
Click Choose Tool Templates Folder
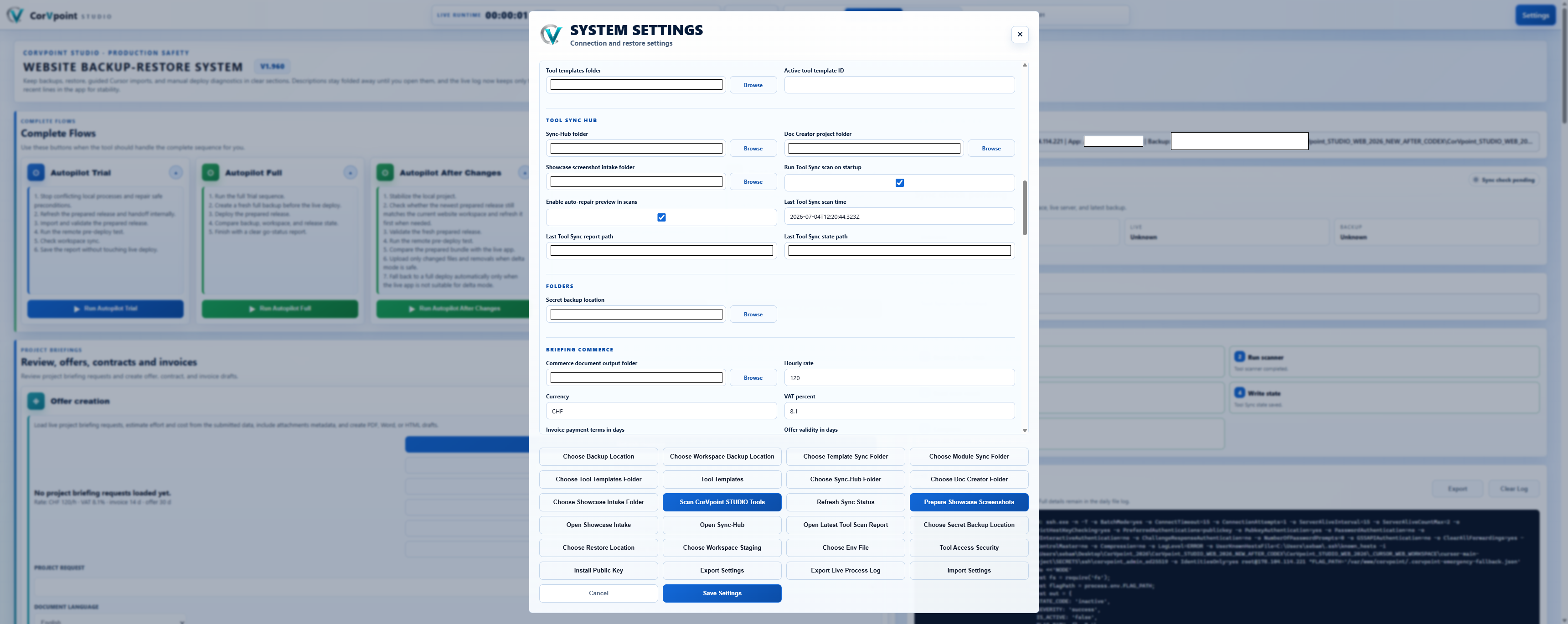598,480
